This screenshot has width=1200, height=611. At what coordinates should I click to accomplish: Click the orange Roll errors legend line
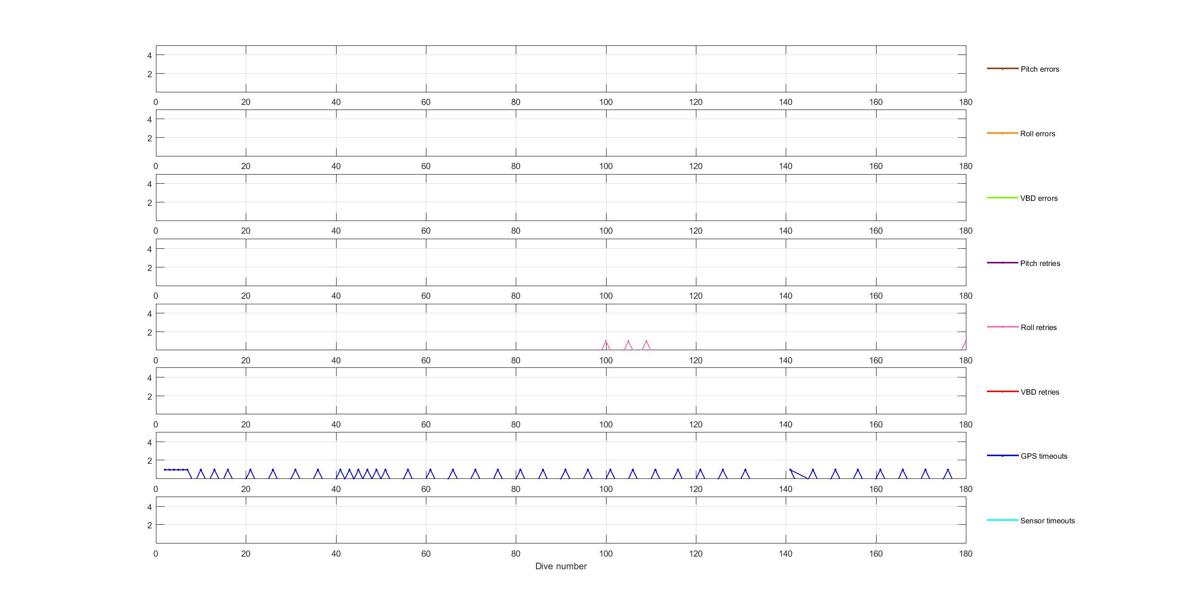pos(1002,133)
